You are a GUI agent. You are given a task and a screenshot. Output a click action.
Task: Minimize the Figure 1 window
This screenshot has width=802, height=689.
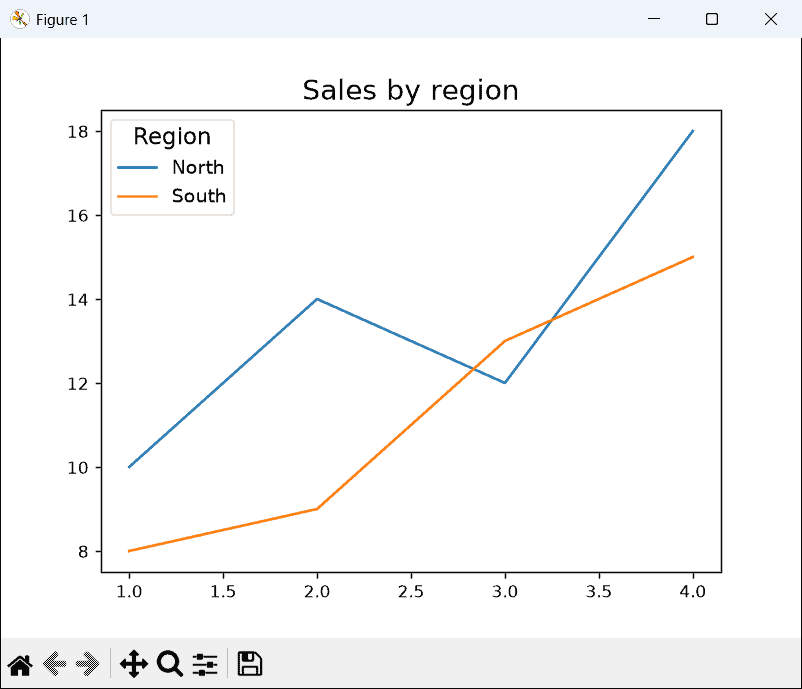pyautogui.click(x=654, y=19)
